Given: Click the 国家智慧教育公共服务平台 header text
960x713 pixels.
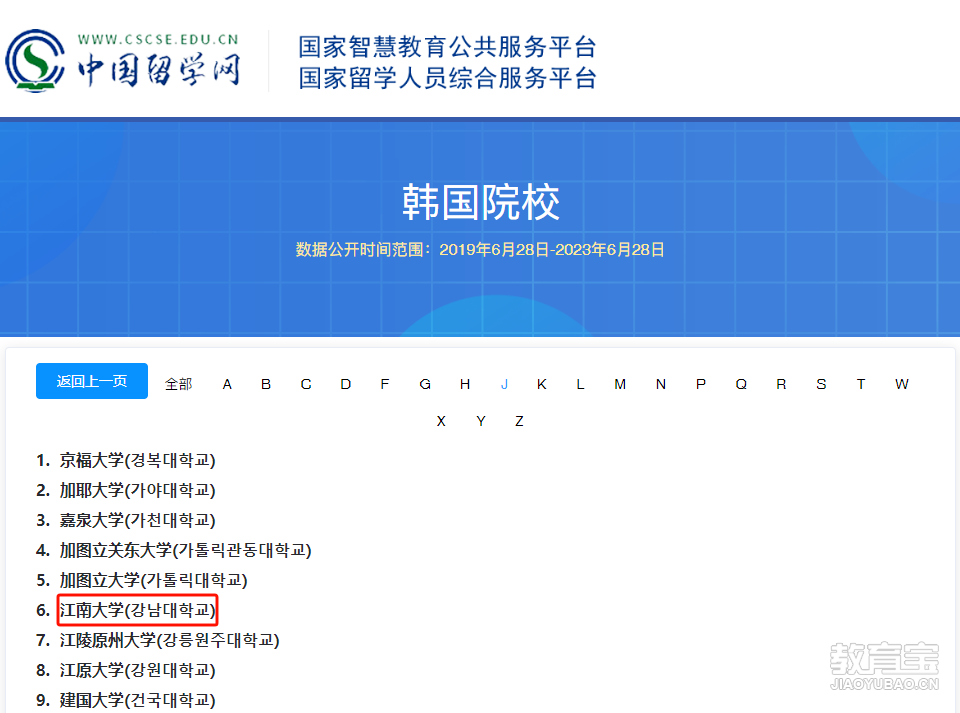Looking at the screenshot, I should (x=447, y=47).
